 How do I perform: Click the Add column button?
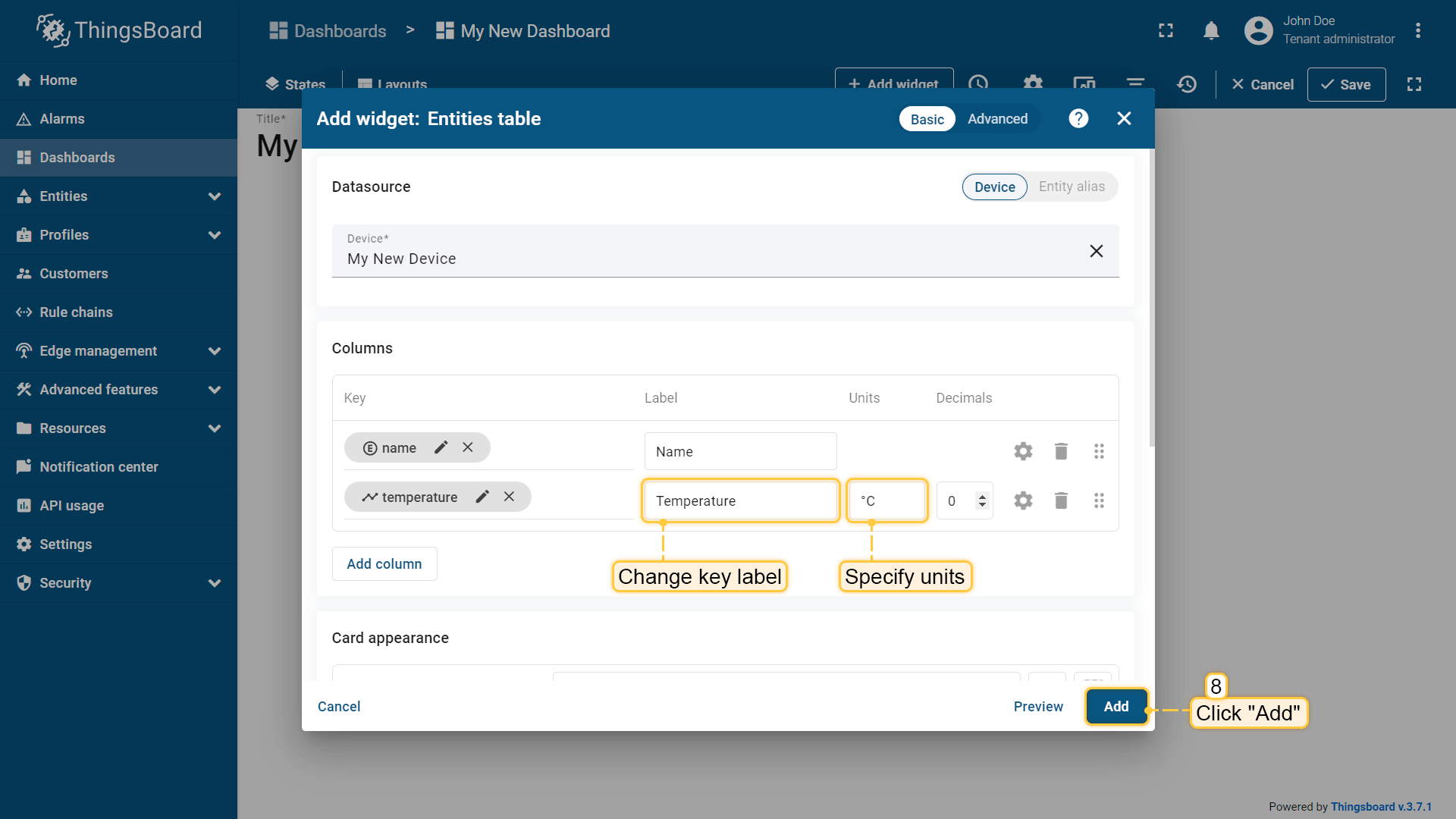pos(384,564)
